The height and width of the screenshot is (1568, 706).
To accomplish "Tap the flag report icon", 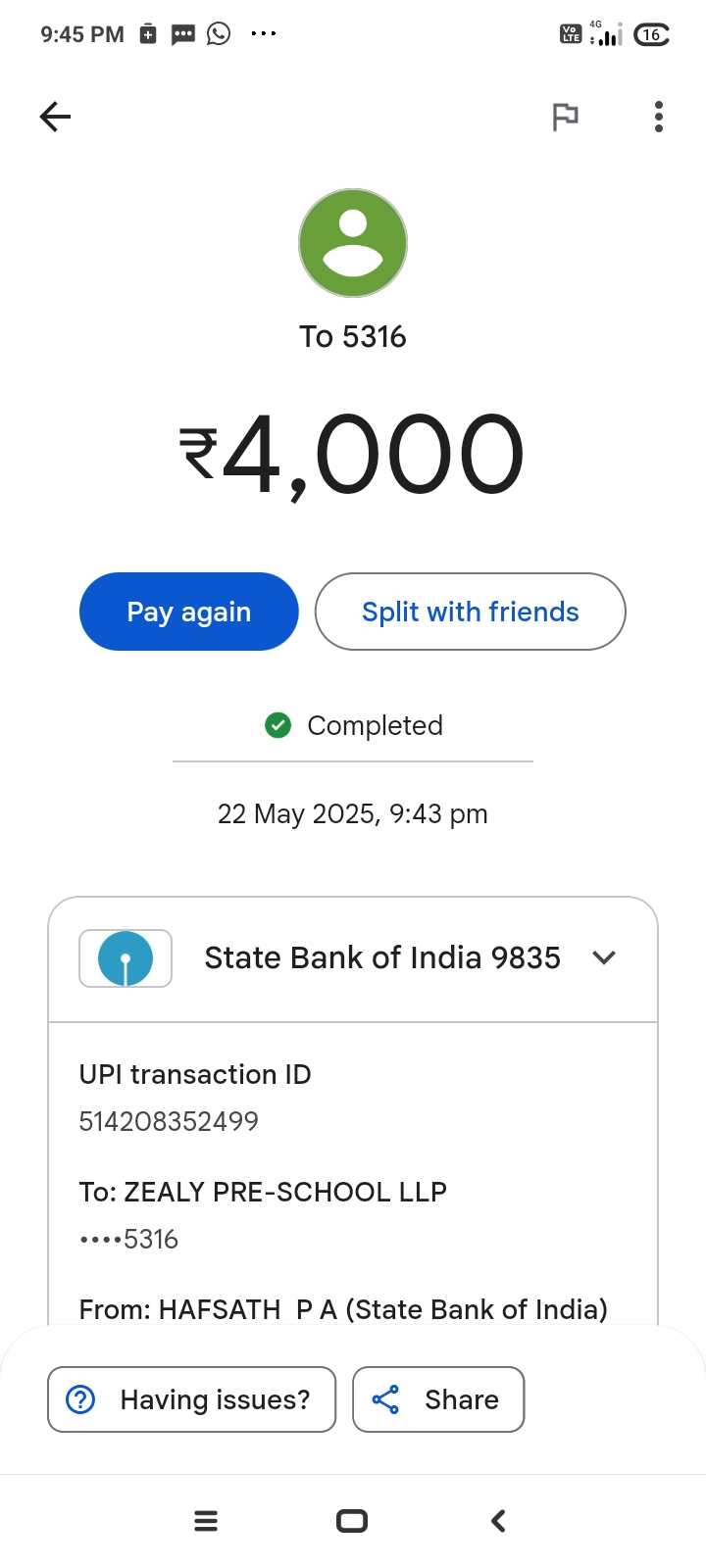I will click(565, 118).
